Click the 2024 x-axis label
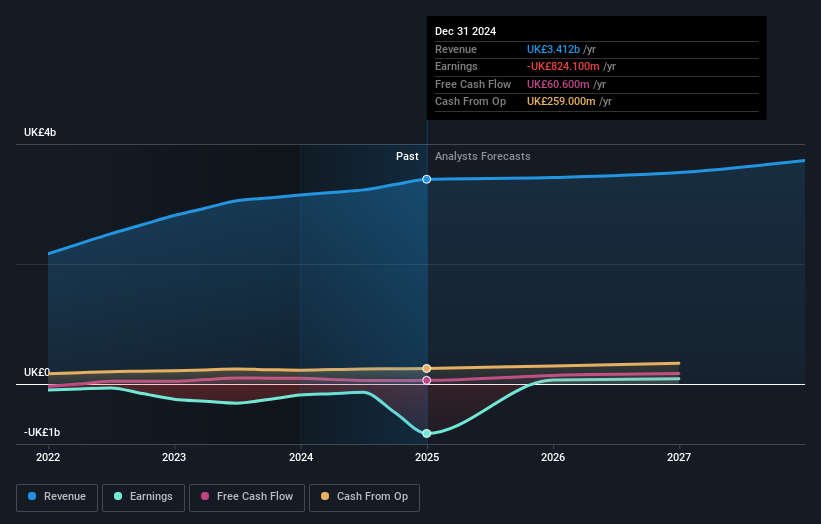 [301, 457]
